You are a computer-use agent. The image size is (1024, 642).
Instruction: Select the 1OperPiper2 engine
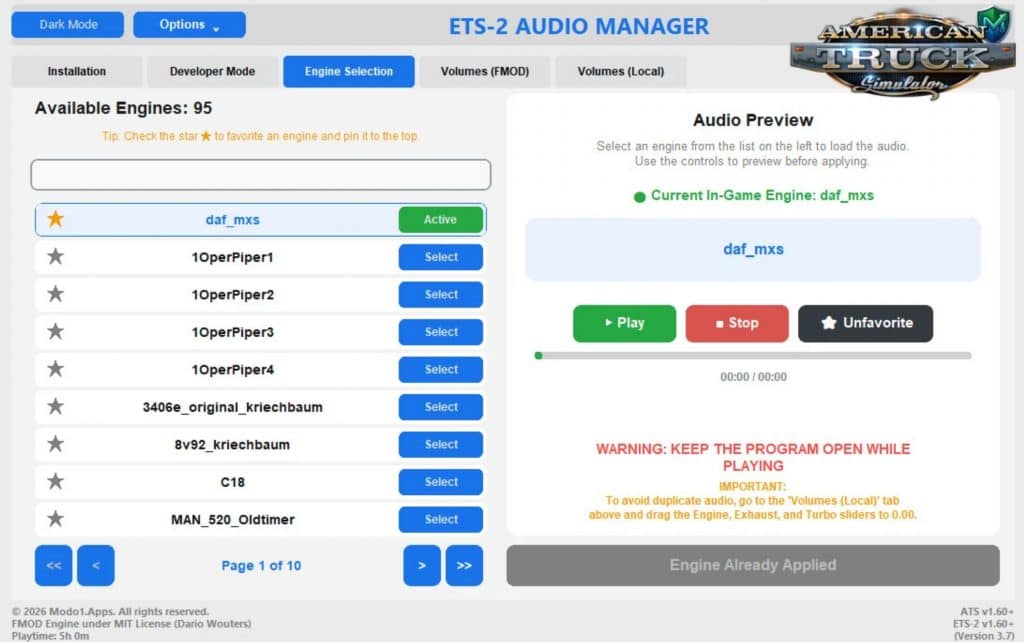(x=441, y=295)
